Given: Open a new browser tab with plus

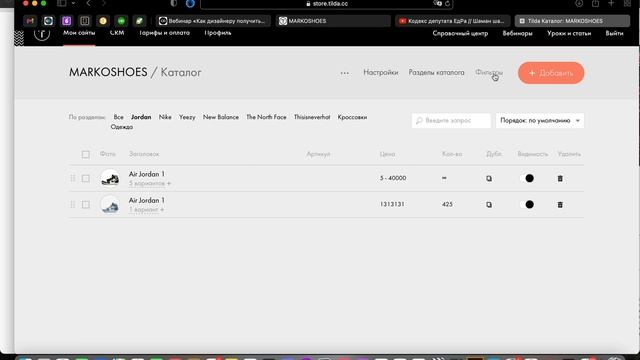Looking at the screenshot, I should [x=611, y=3].
